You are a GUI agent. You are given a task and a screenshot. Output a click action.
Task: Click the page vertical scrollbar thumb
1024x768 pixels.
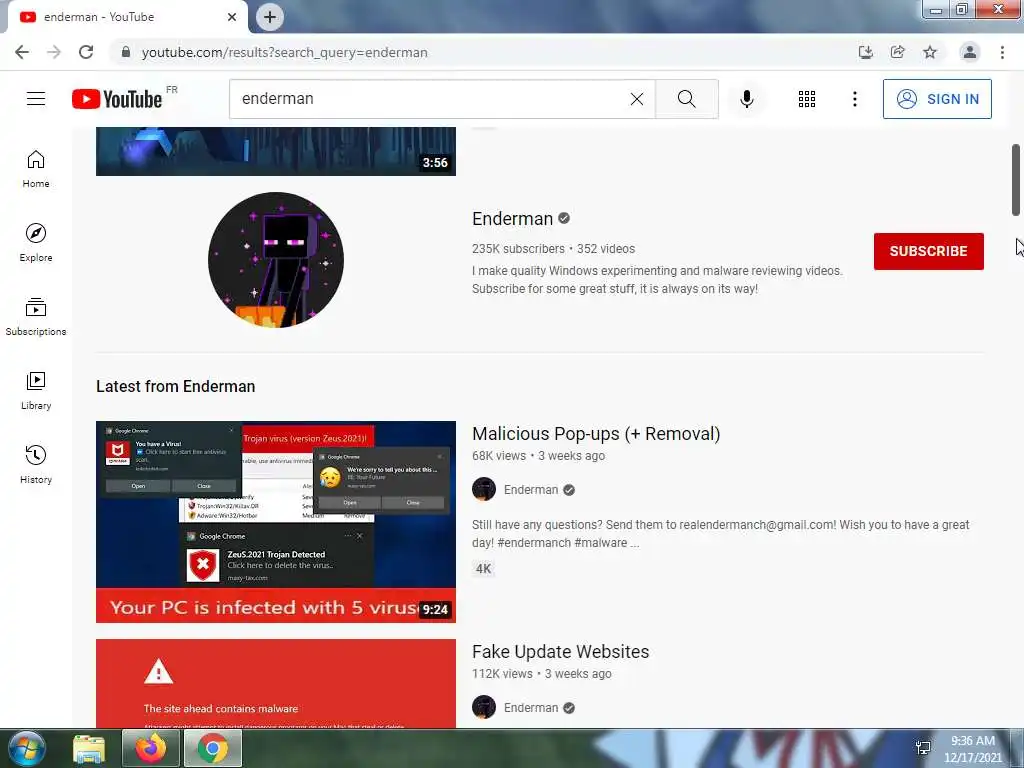click(1016, 180)
